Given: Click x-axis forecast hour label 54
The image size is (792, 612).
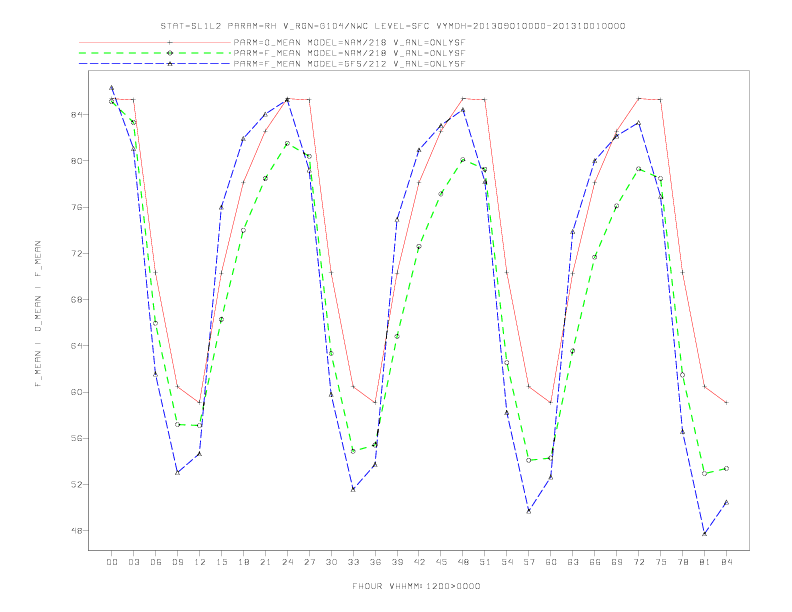Looking at the screenshot, I should [507, 562].
